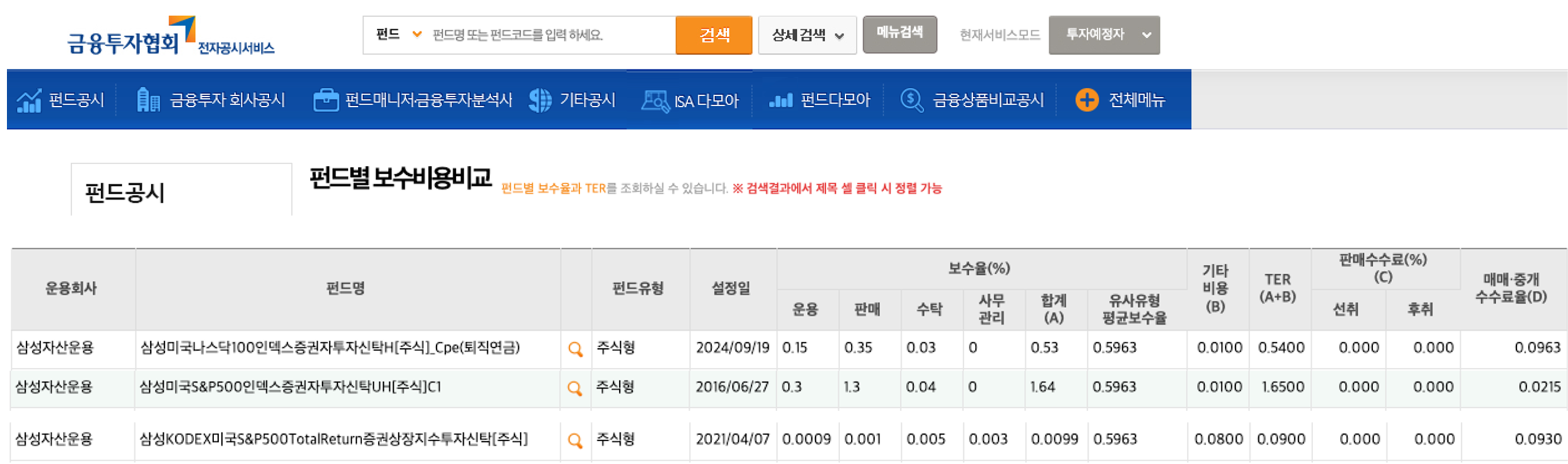Open the ISA 다모아 menu

pyautogui.click(x=706, y=101)
